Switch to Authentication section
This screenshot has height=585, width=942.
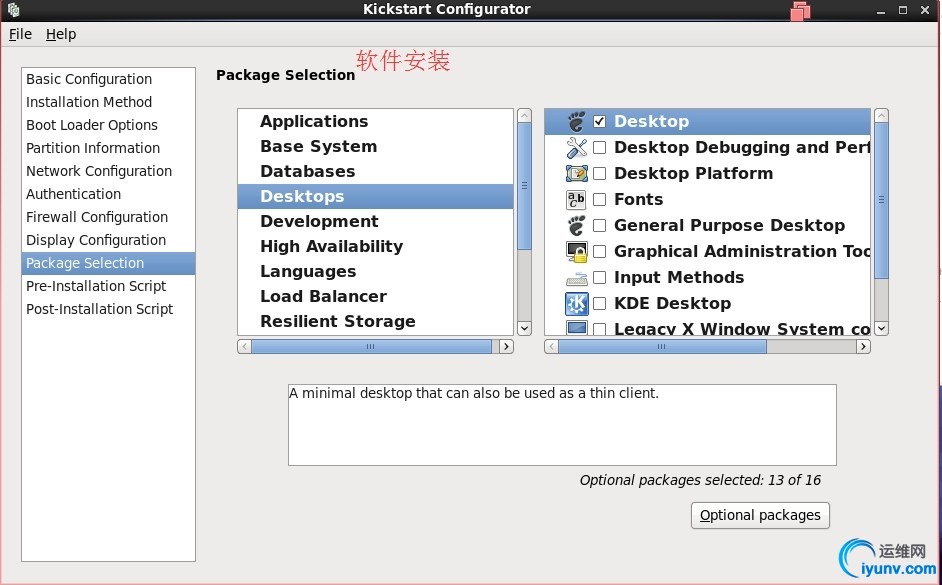pos(108,194)
